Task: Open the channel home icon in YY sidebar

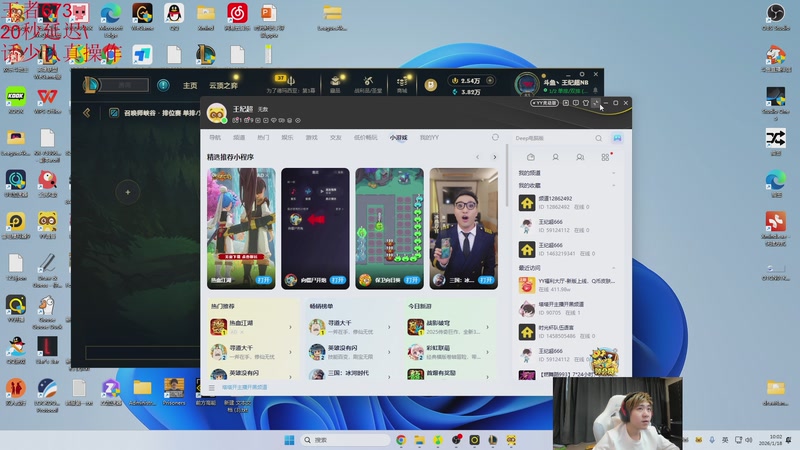Action: pyautogui.click(x=531, y=157)
